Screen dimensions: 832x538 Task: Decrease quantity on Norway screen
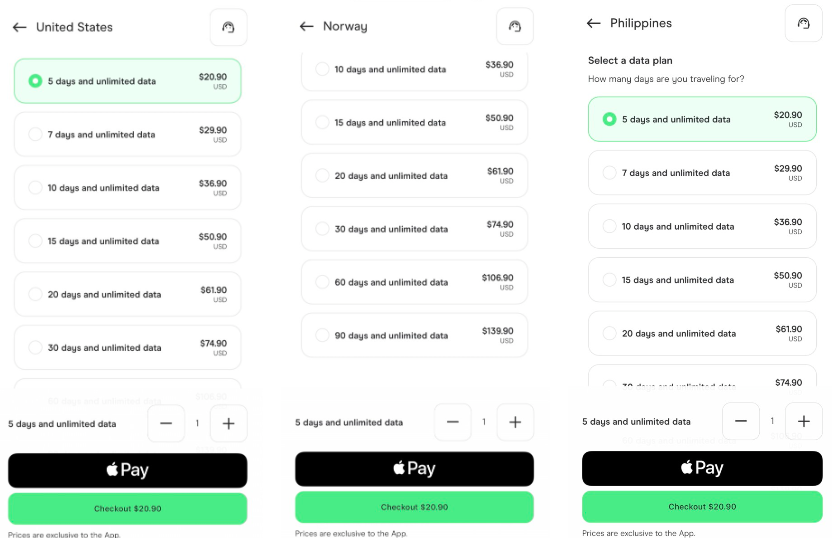(453, 423)
